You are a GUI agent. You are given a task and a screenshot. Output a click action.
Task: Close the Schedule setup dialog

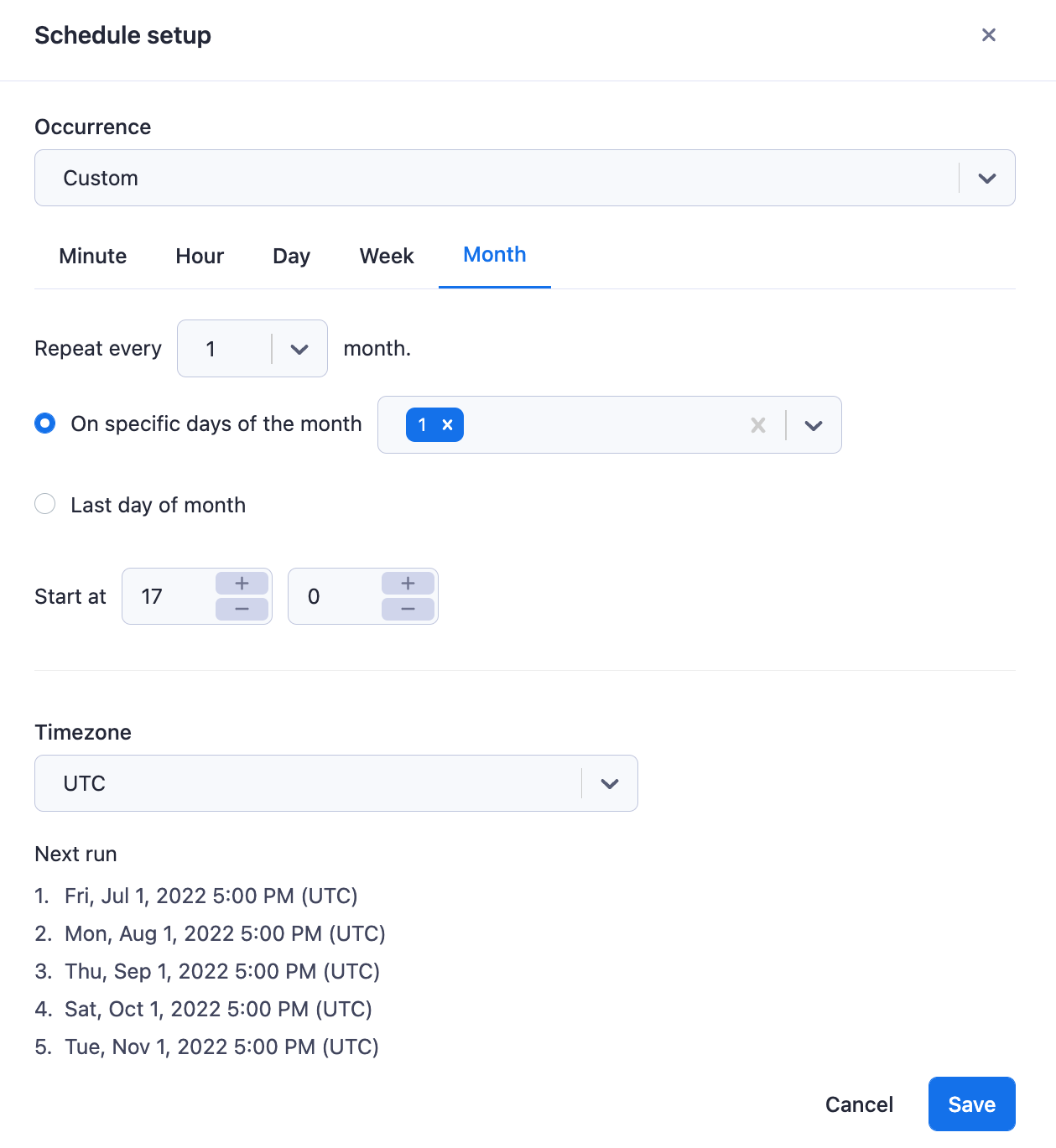click(988, 34)
